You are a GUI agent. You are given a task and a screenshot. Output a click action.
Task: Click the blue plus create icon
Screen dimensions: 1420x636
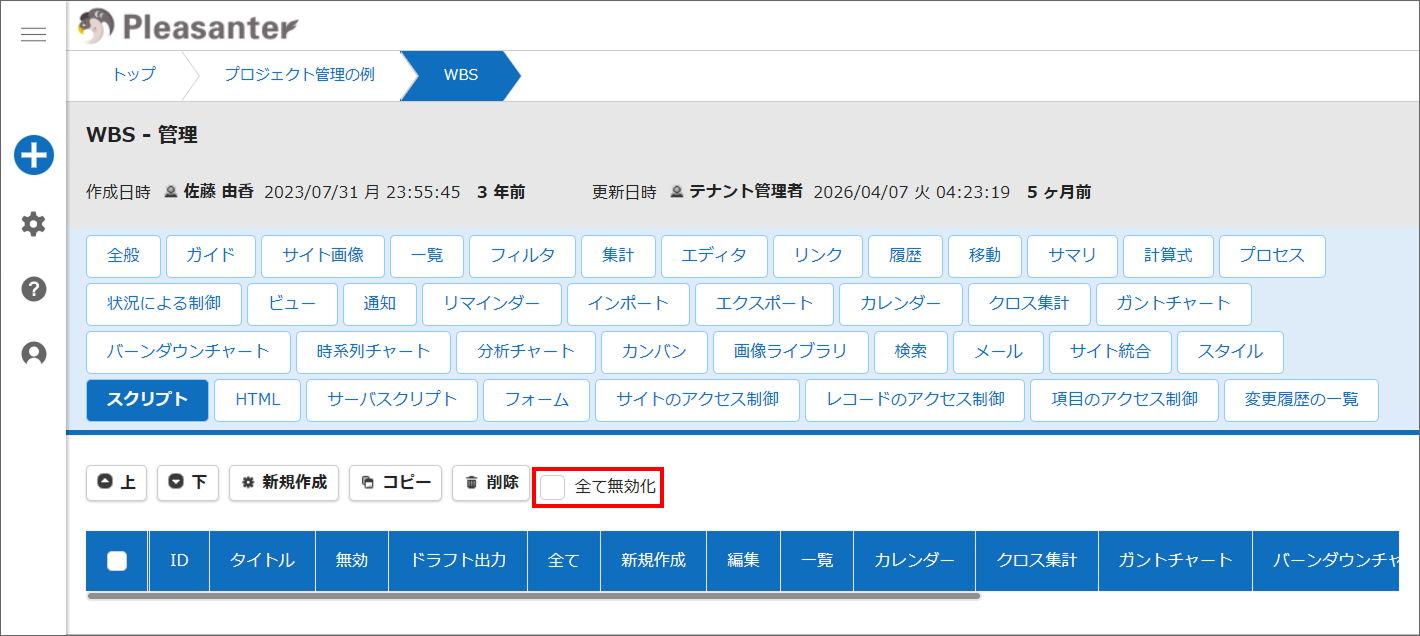pyautogui.click(x=34, y=156)
